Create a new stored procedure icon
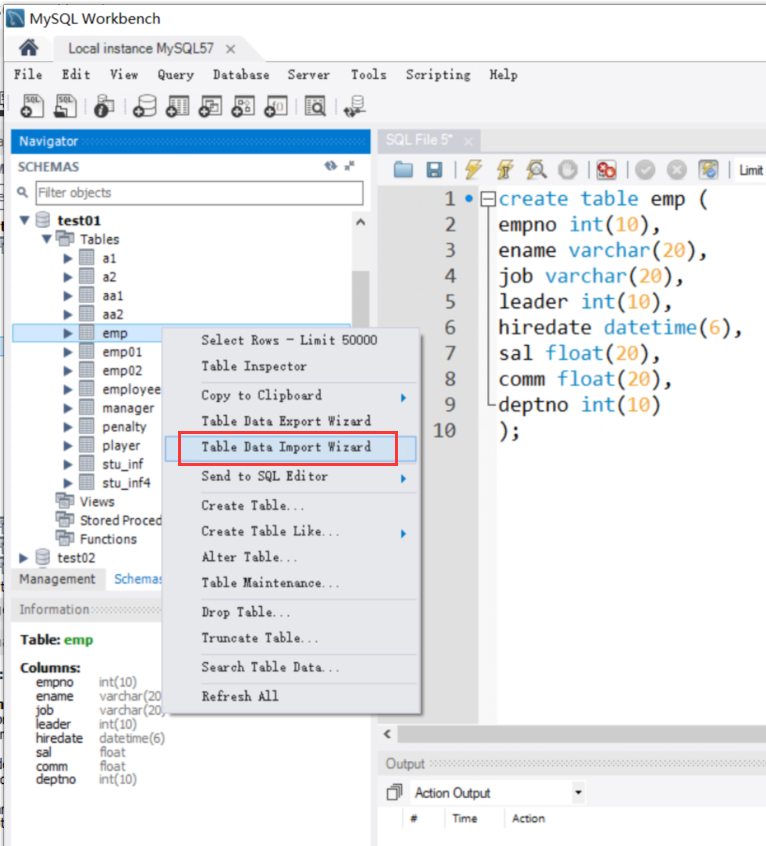 243,106
